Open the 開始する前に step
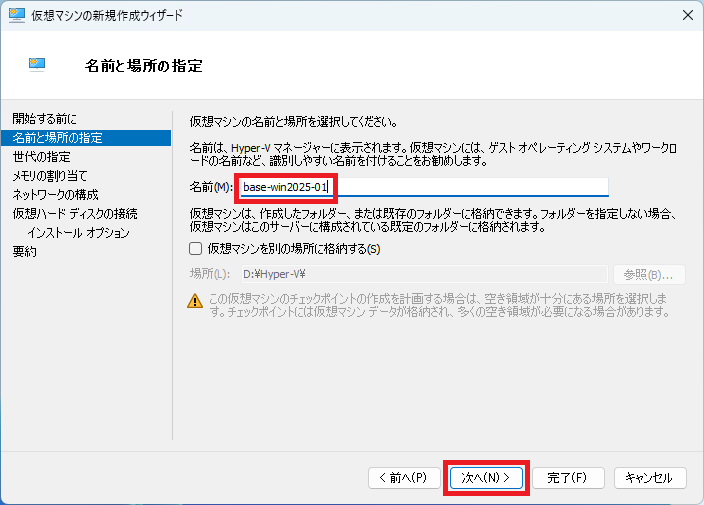 (x=44, y=119)
